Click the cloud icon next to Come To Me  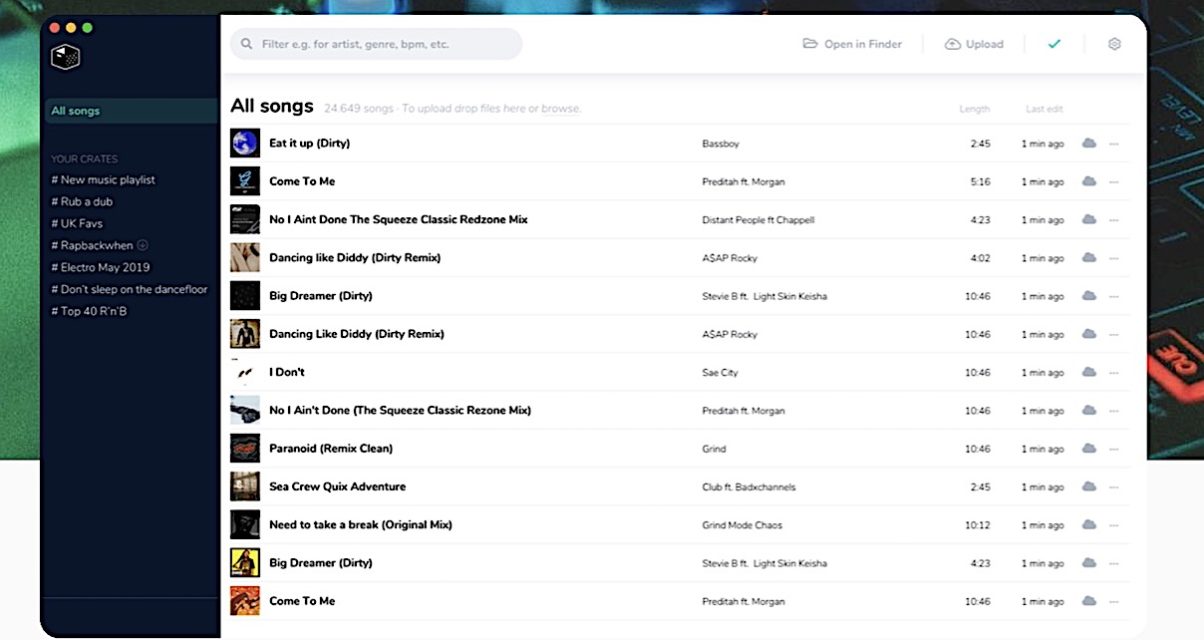[x=1090, y=182]
